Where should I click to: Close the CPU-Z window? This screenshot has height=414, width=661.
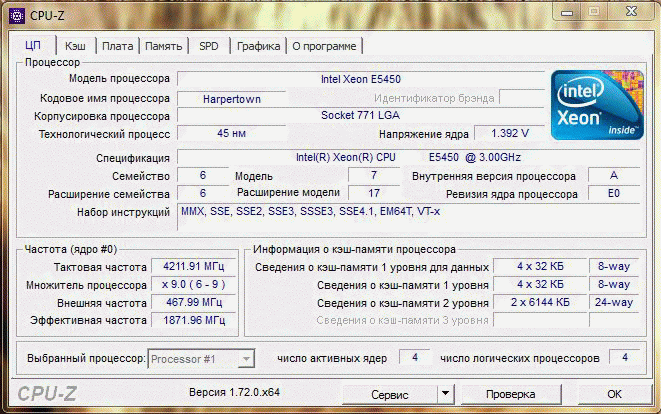(x=631, y=12)
